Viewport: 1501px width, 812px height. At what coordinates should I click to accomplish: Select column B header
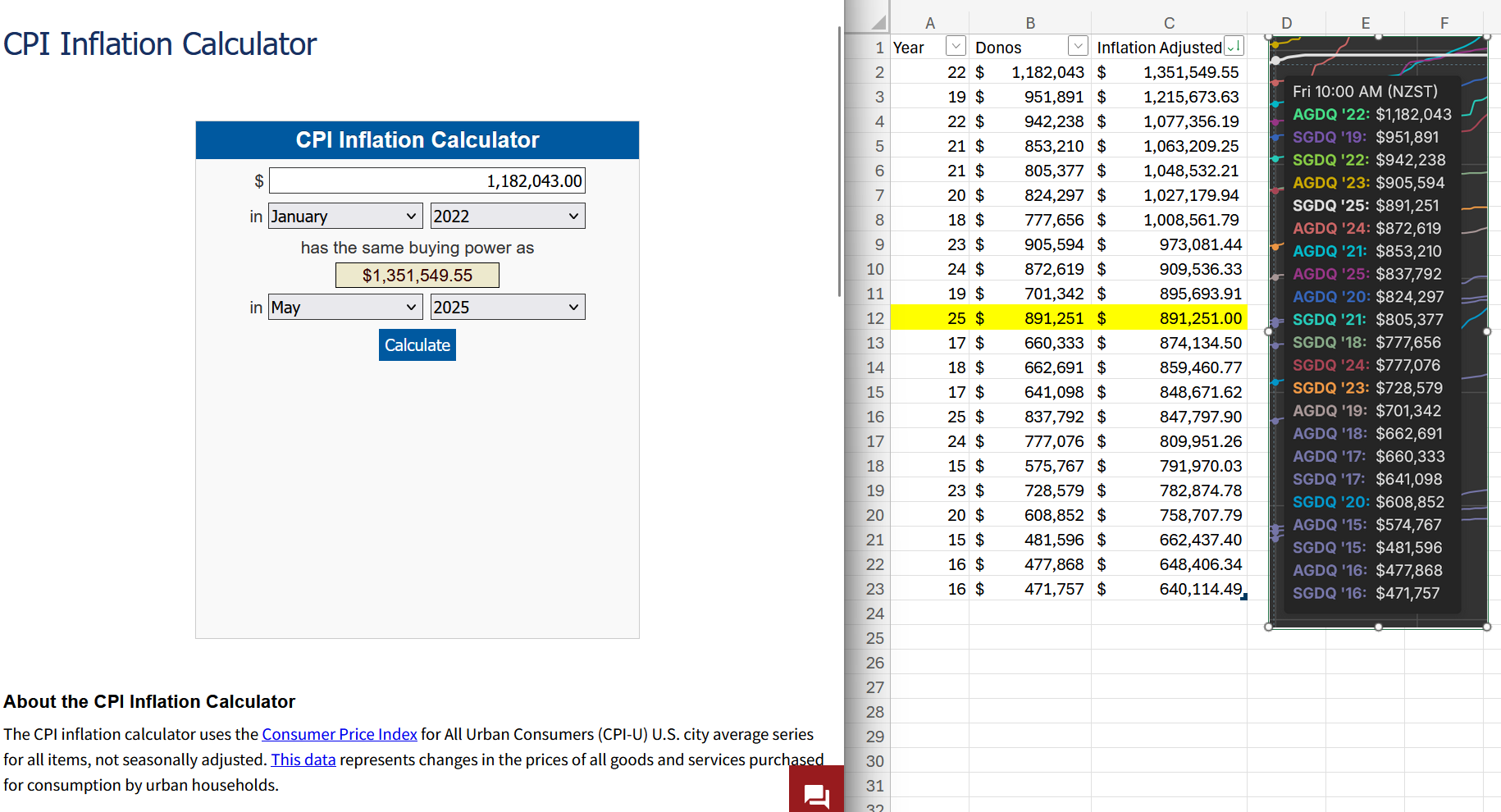point(1030,23)
